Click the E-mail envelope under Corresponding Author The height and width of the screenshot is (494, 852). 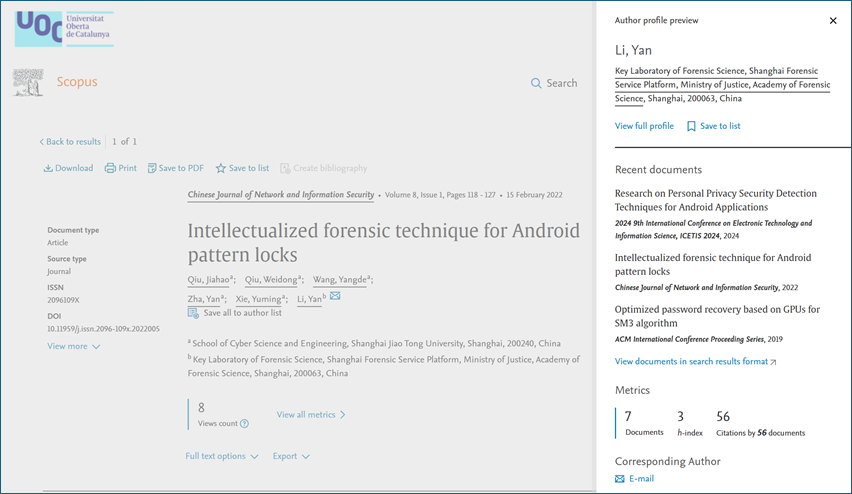[620, 479]
